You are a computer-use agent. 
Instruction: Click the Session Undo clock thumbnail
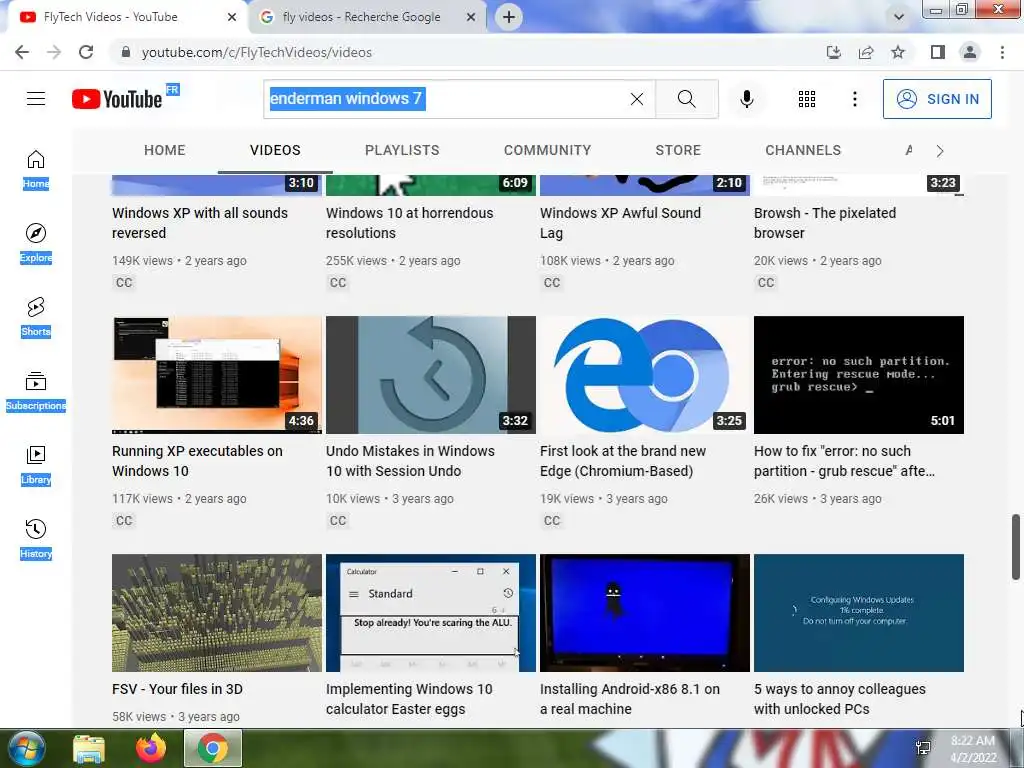pyautogui.click(x=430, y=375)
